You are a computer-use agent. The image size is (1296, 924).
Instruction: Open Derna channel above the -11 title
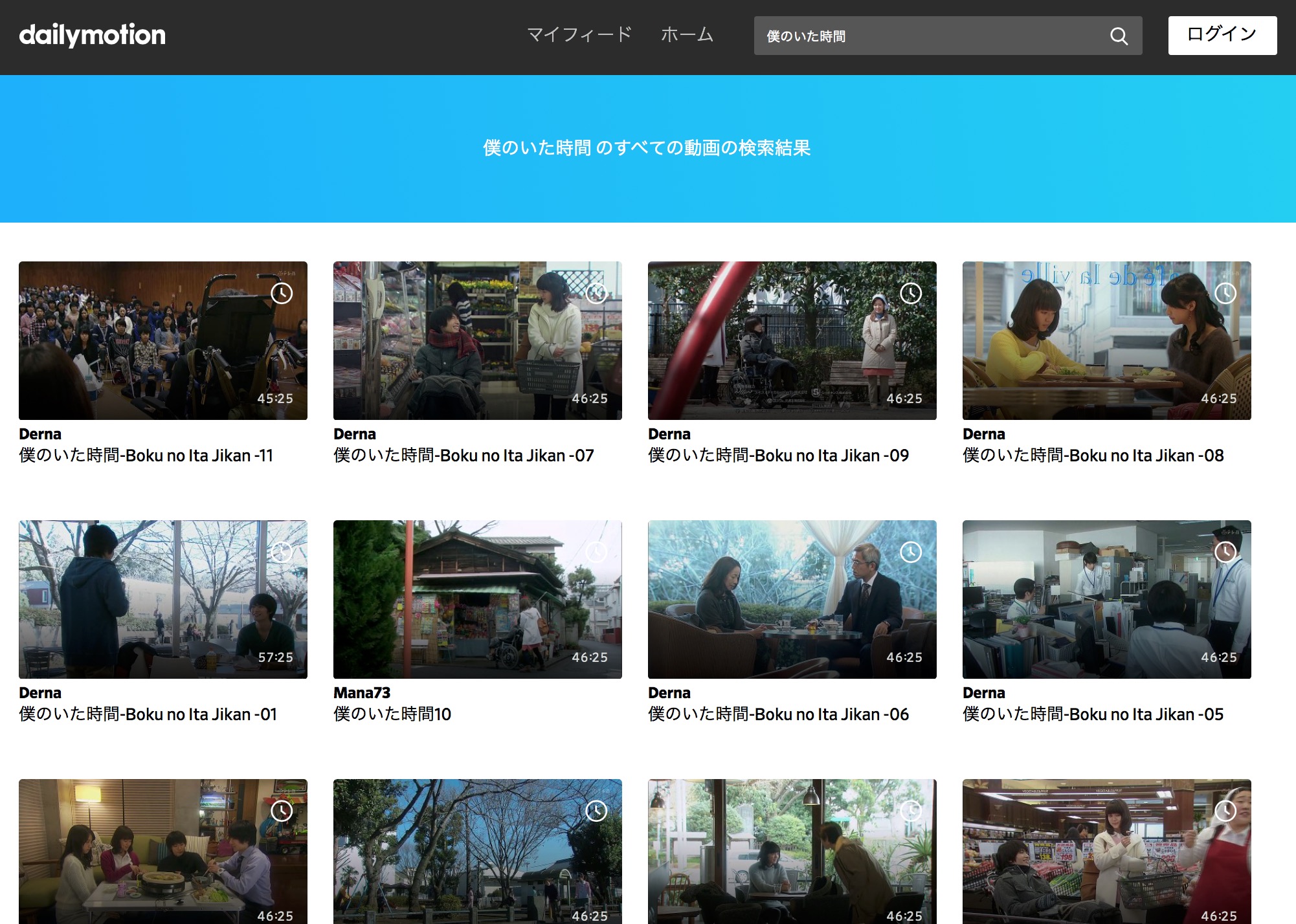(x=40, y=434)
